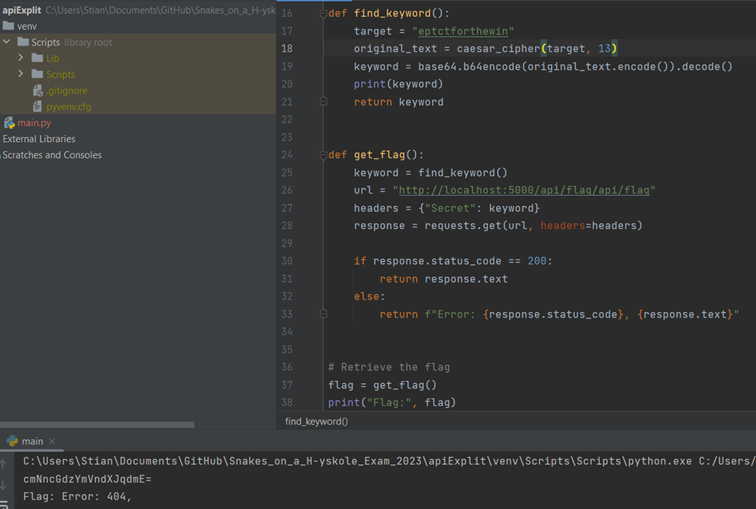
Task: Click the requests.get call on line 28
Action: pos(533,226)
